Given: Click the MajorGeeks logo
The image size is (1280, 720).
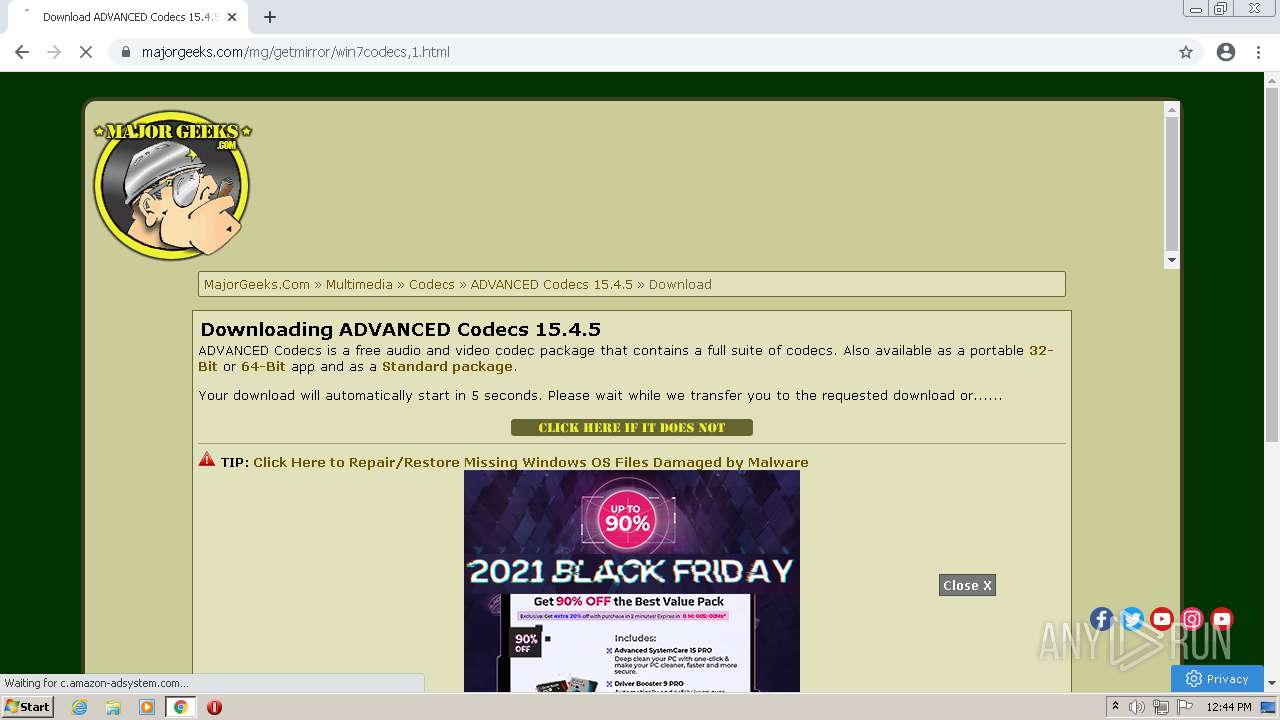Looking at the screenshot, I should tap(172, 185).
